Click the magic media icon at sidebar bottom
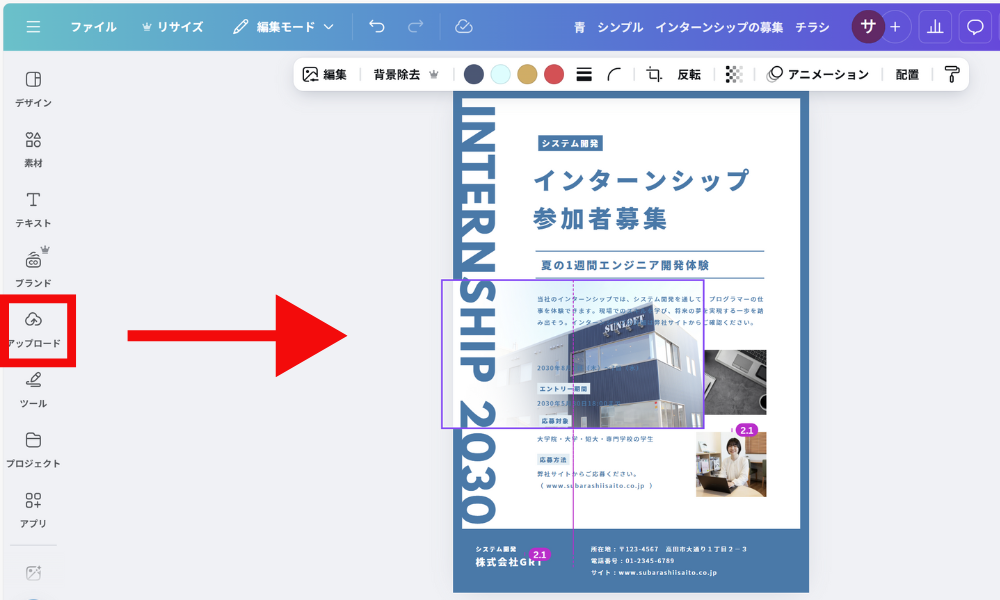This screenshot has height=600, width=1000. [33, 573]
